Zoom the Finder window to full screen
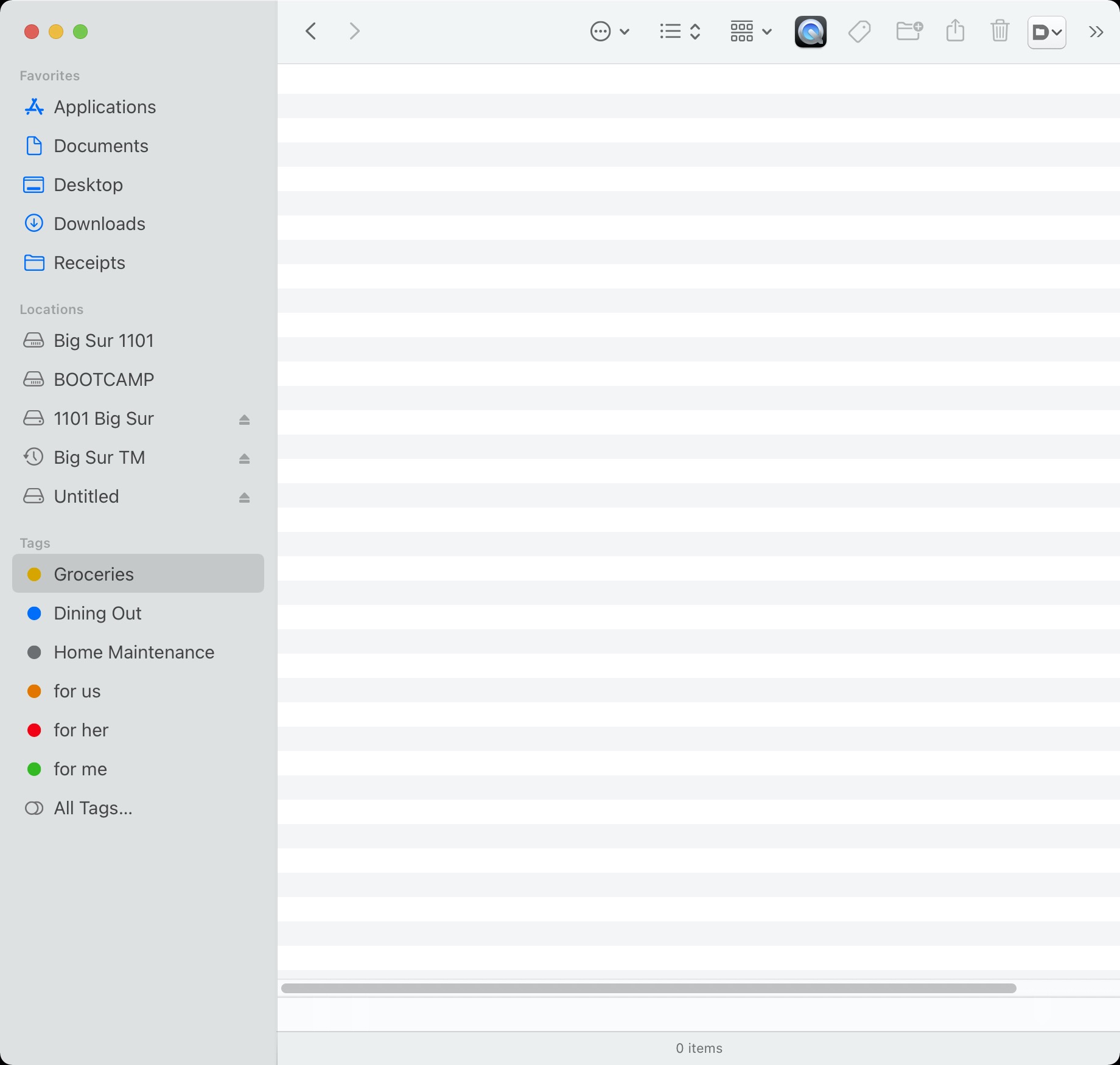The height and width of the screenshot is (1065, 1120). click(80, 32)
